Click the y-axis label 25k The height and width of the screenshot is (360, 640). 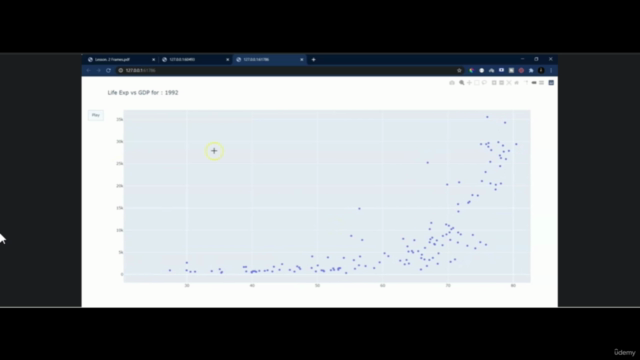(x=120, y=164)
